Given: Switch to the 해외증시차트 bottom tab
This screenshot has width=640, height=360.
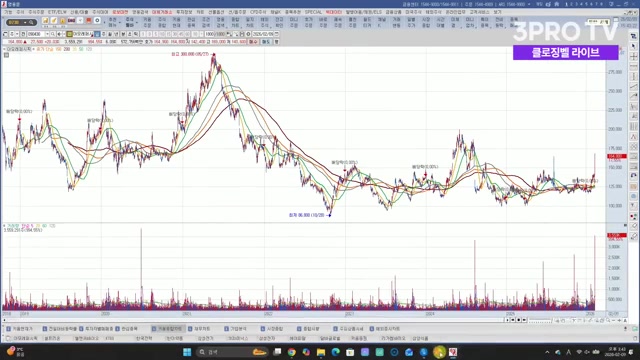Looking at the screenshot, I should click(385, 329).
